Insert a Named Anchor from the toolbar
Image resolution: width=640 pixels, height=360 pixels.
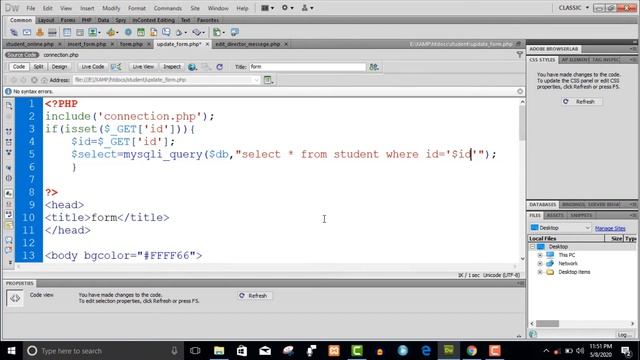point(40,32)
